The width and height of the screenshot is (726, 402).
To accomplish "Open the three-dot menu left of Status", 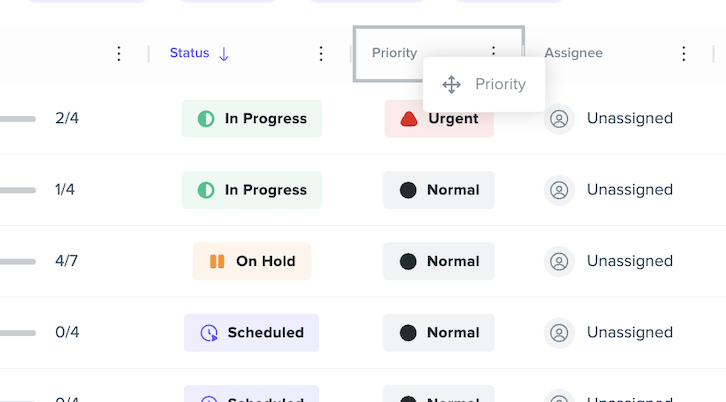I will [x=119, y=54].
